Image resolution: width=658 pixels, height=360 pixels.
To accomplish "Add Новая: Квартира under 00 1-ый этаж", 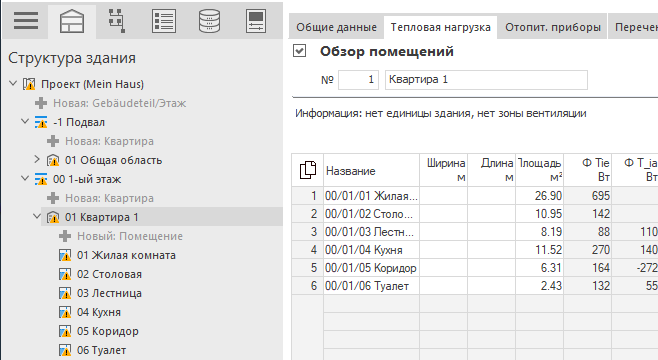I will click(x=109, y=198).
